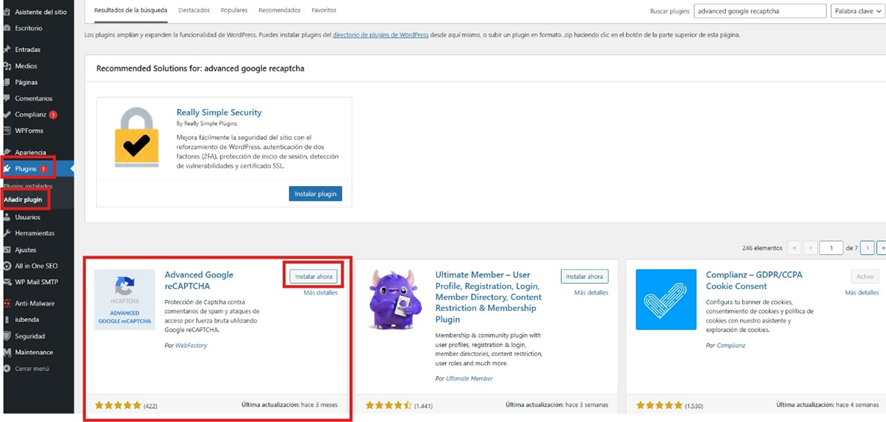This screenshot has height=422, width=886.
Task: Open the Really Simple Security title link
Action: (x=219, y=112)
